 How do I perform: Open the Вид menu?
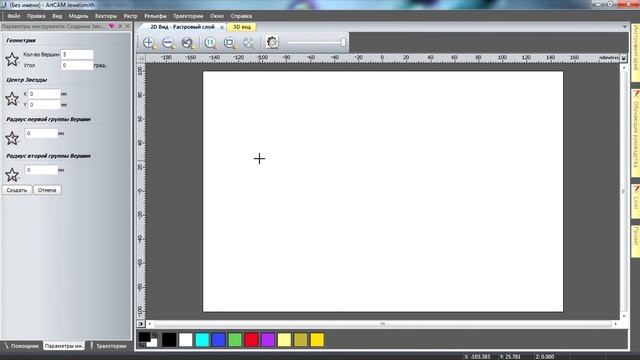57,16
